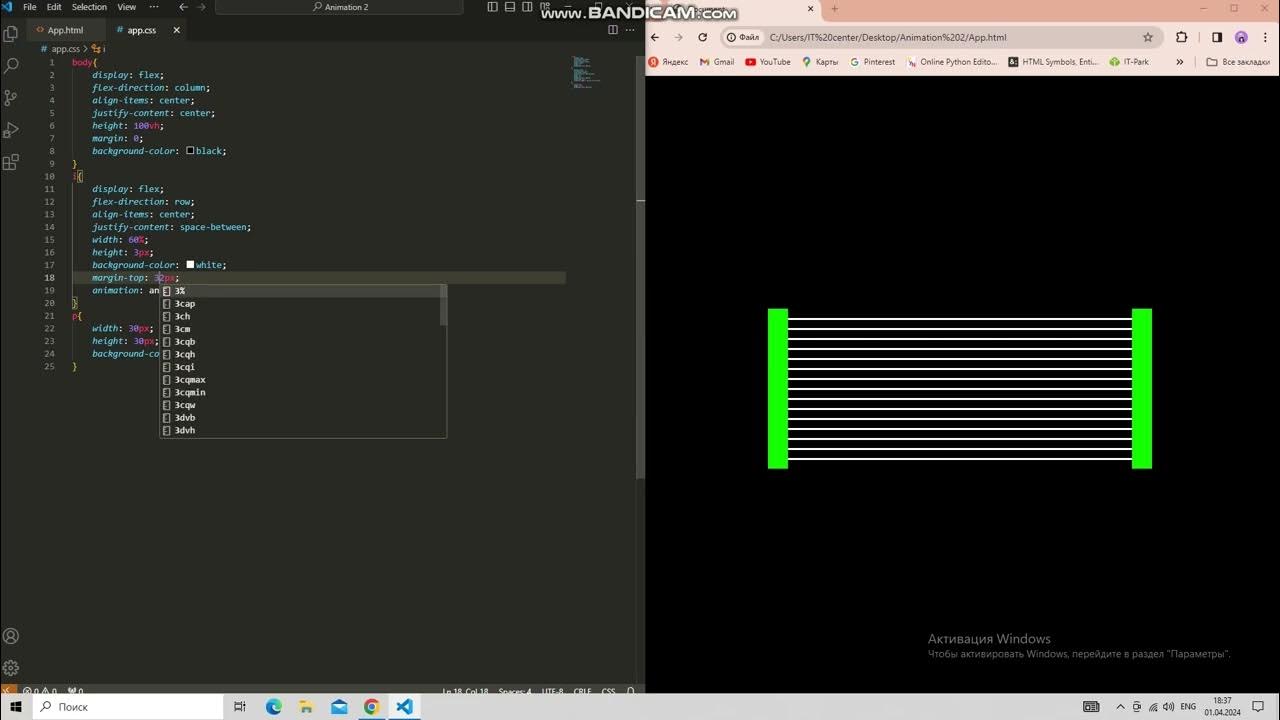The image size is (1280, 720).
Task: Open Chrome extensions puzzle icon
Action: pos(1181,37)
